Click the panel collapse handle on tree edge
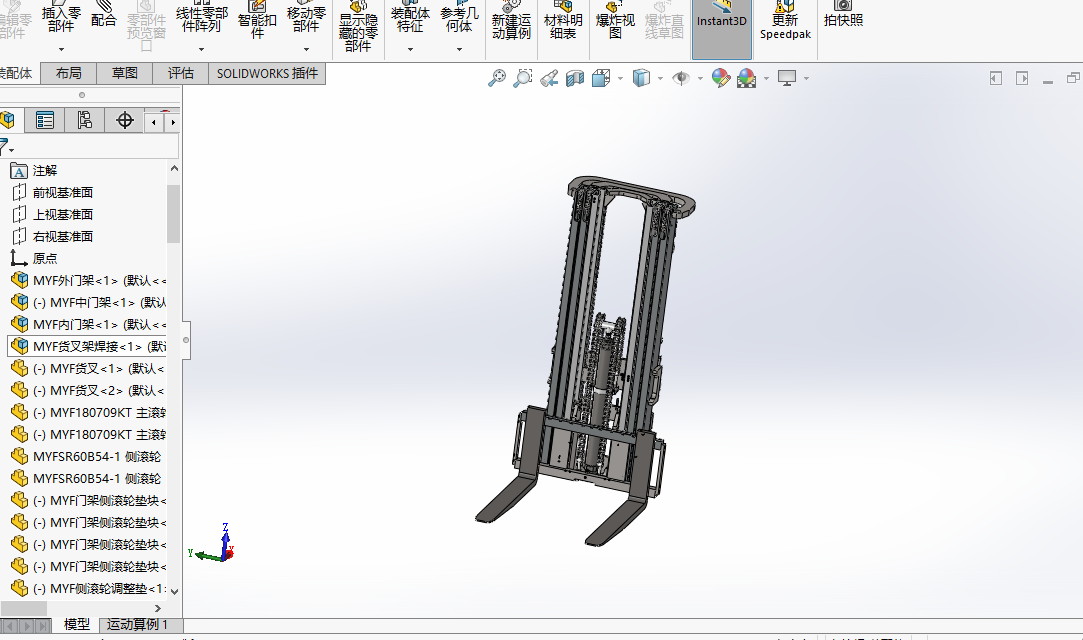 [x=186, y=340]
